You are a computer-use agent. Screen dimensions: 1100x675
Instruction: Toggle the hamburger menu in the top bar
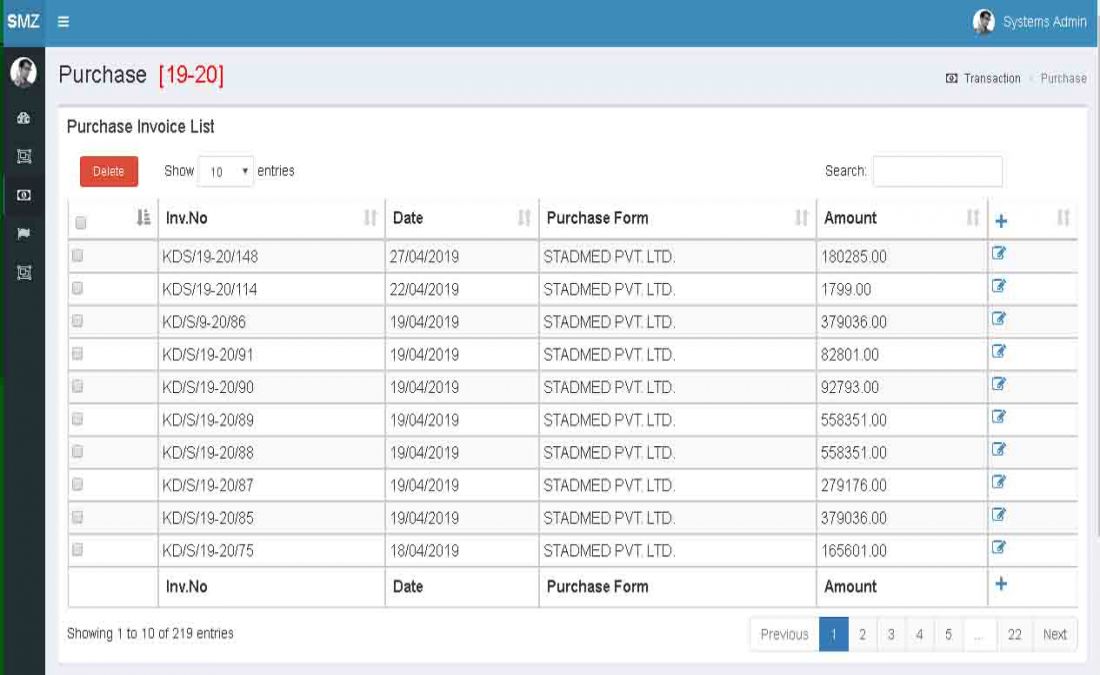coord(62,21)
